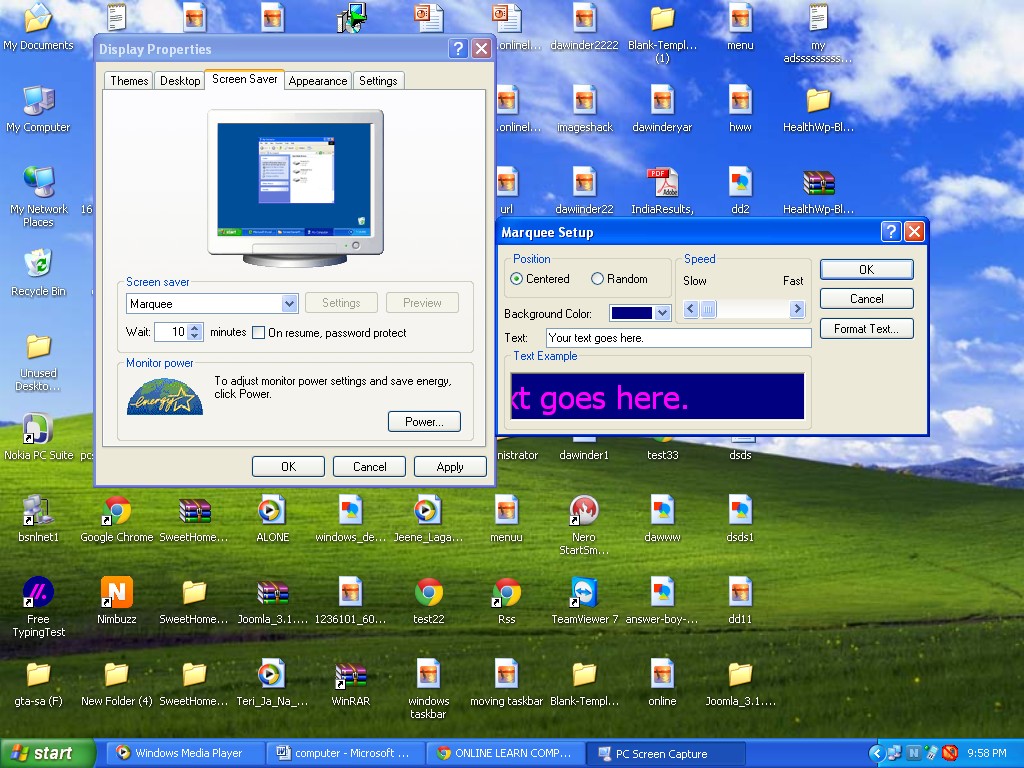Image resolution: width=1024 pixels, height=768 pixels.
Task: Click Apply in Display Properties
Action: pyautogui.click(x=449, y=466)
